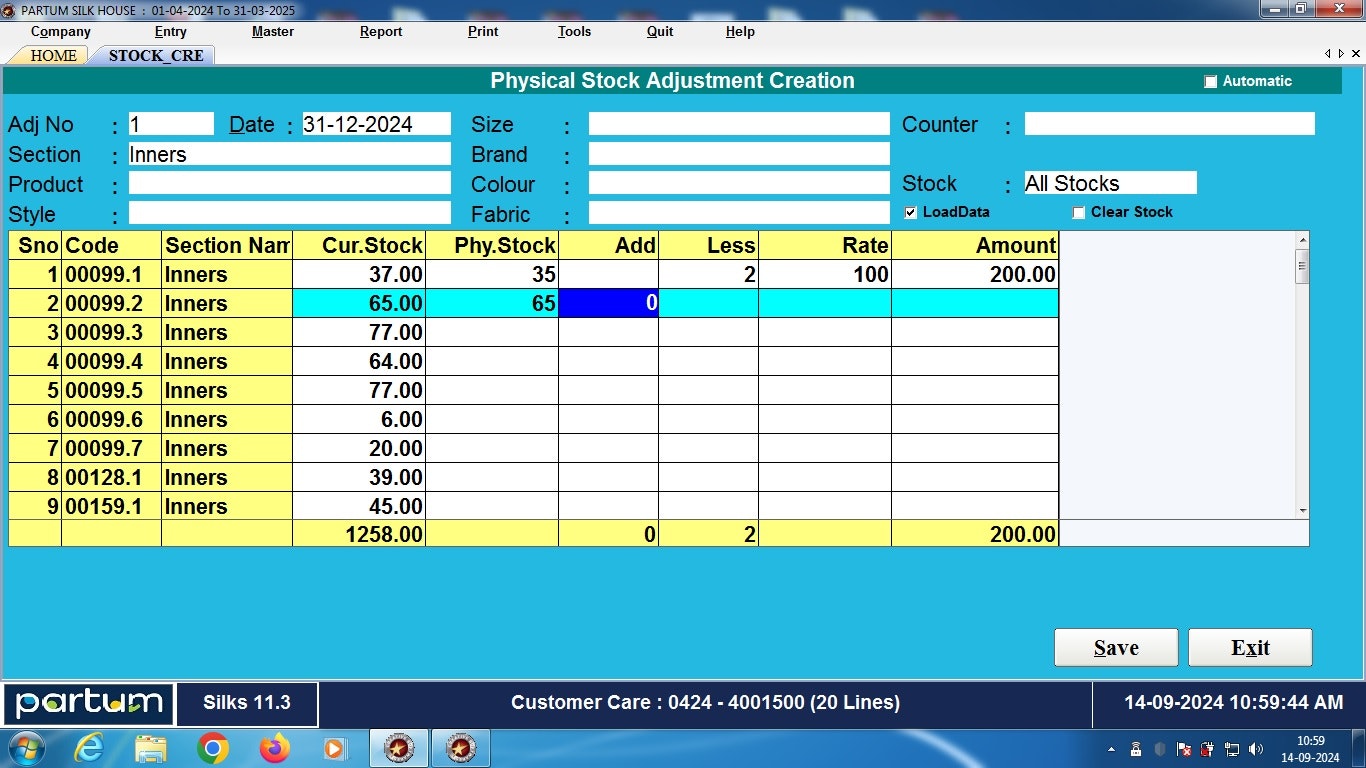Open Internet Explorer from the taskbar
This screenshot has width=1366, height=768.
tap(89, 747)
